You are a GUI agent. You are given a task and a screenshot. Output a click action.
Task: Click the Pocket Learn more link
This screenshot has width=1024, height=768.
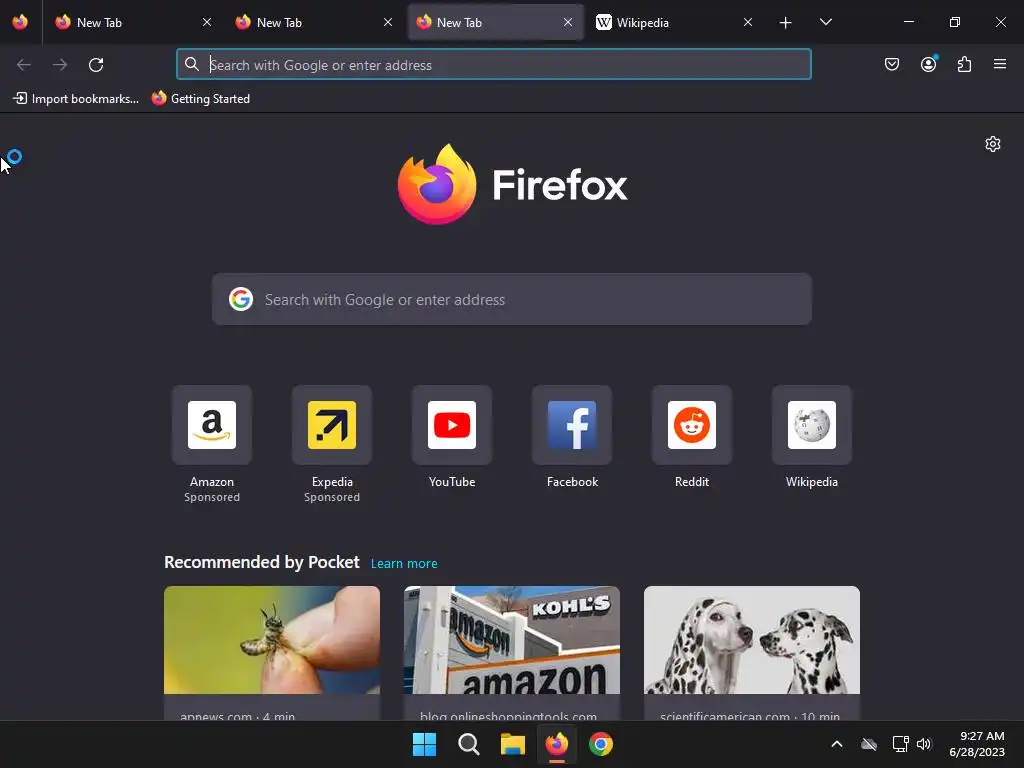(x=404, y=564)
